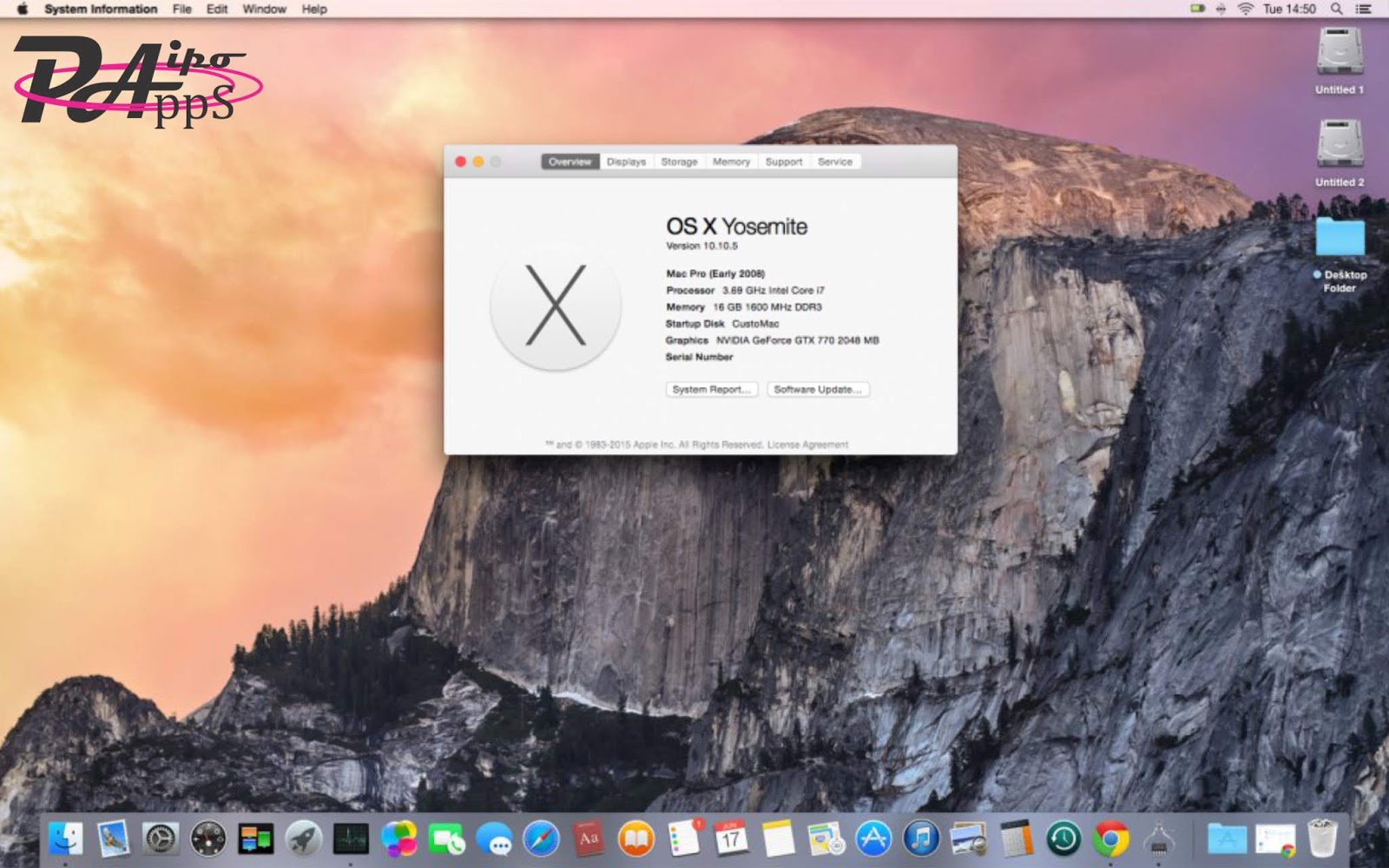Close the About This Mac window
This screenshot has height=868, width=1389.
pyautogui.click(x=461, y=161)
